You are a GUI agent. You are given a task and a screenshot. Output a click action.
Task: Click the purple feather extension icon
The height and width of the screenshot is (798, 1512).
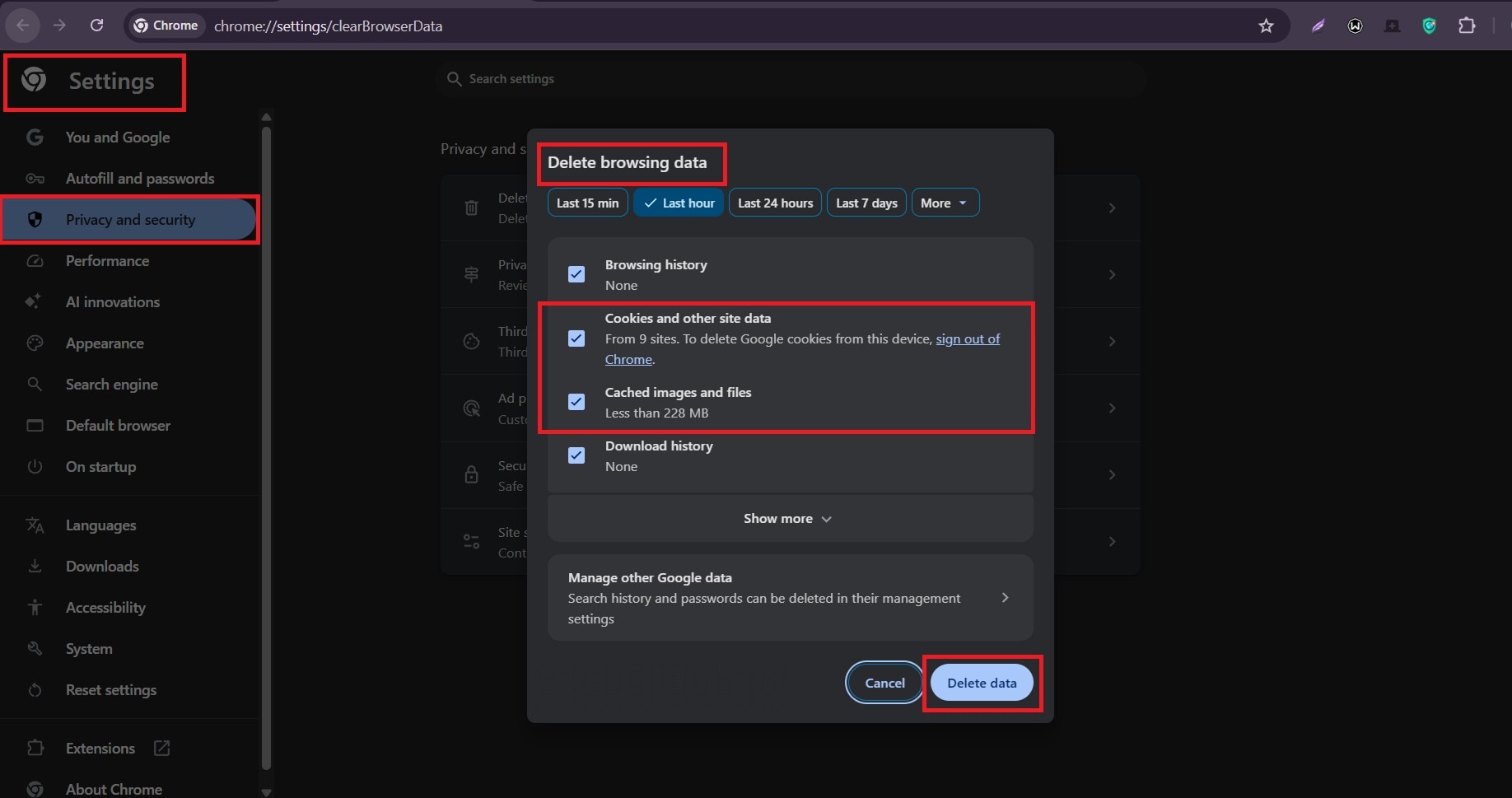1318,26
